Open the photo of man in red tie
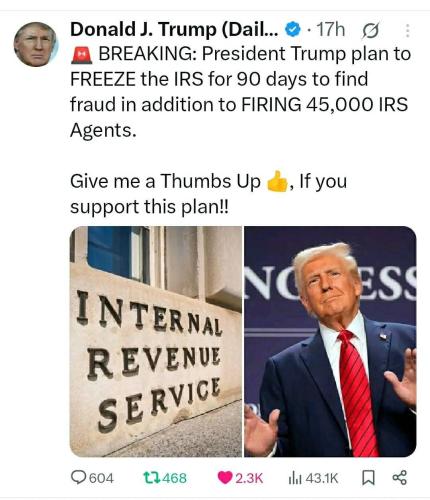The height and width of the screenshot is (500, 430). [x=330, y=341]
